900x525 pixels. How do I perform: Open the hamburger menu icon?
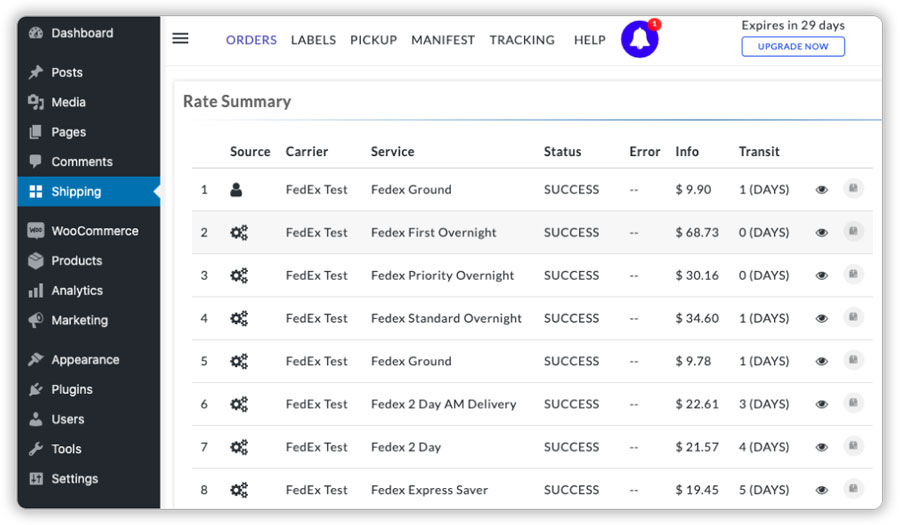tap(180, 38)
